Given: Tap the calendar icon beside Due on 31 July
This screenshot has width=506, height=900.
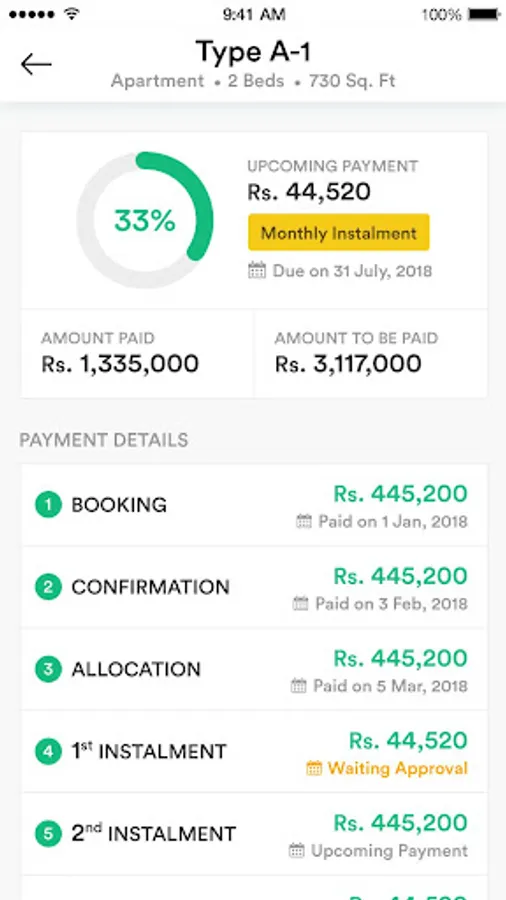Looking at the screenshot, I should pyautogui.click(x=256, y=270).
